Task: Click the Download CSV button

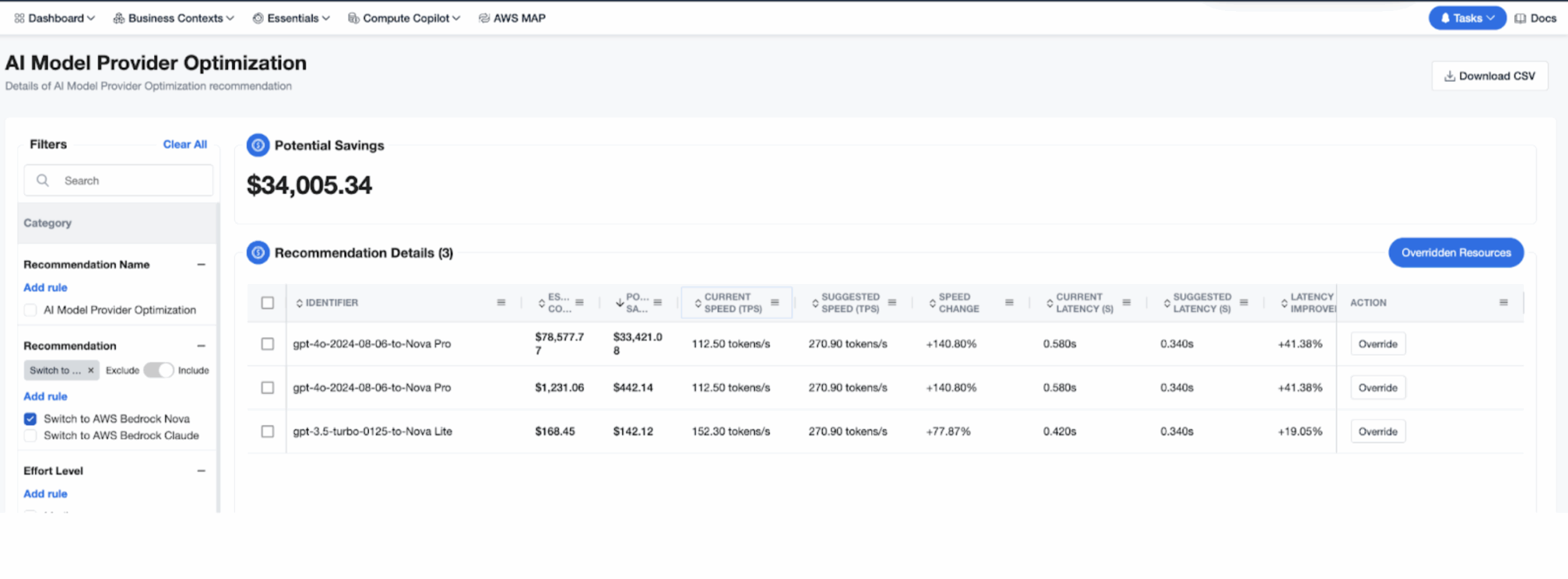Action: pos(1490,76)
